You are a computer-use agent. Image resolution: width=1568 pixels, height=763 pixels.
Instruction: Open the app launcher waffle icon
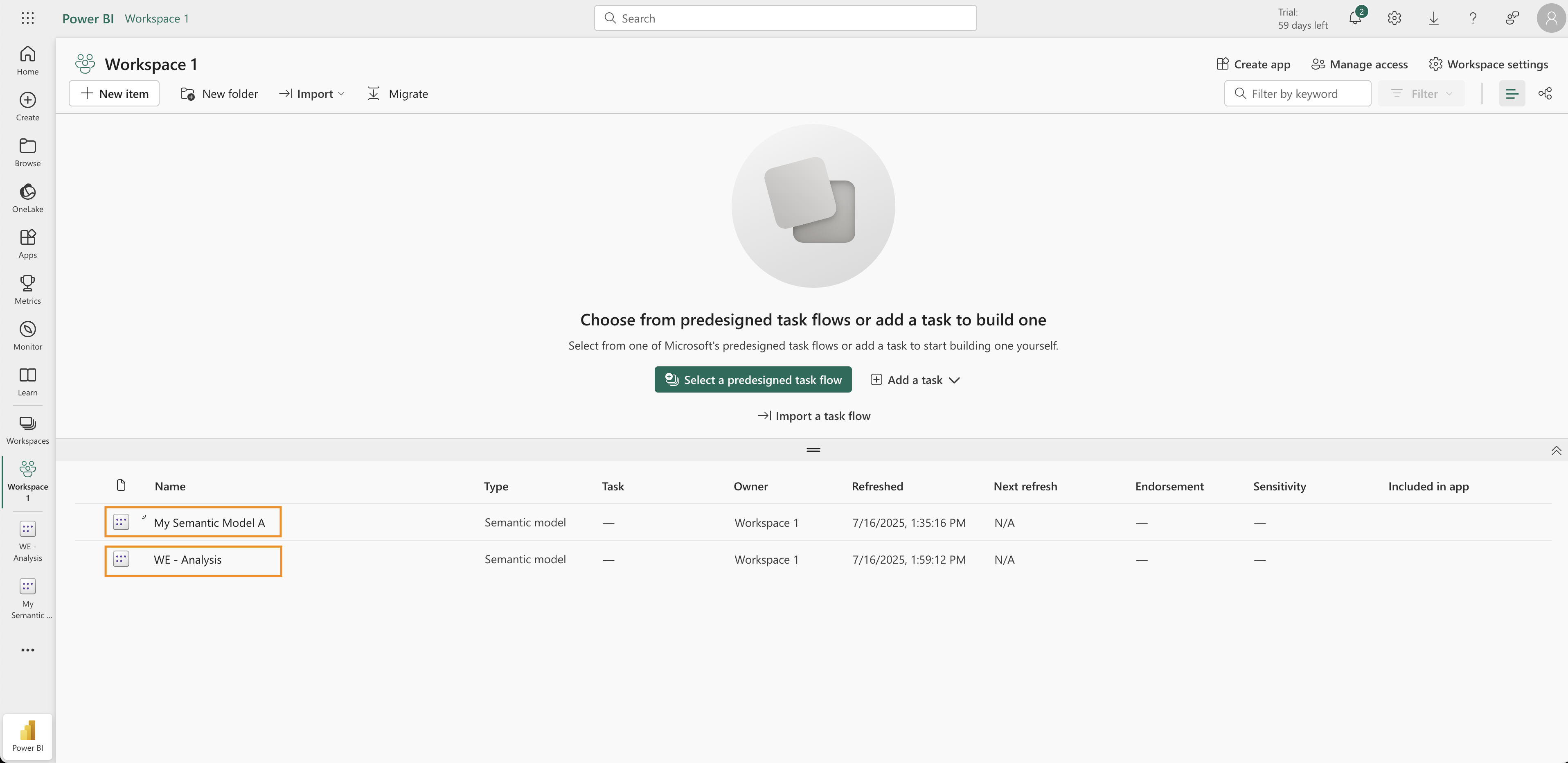tap(27, 18)
